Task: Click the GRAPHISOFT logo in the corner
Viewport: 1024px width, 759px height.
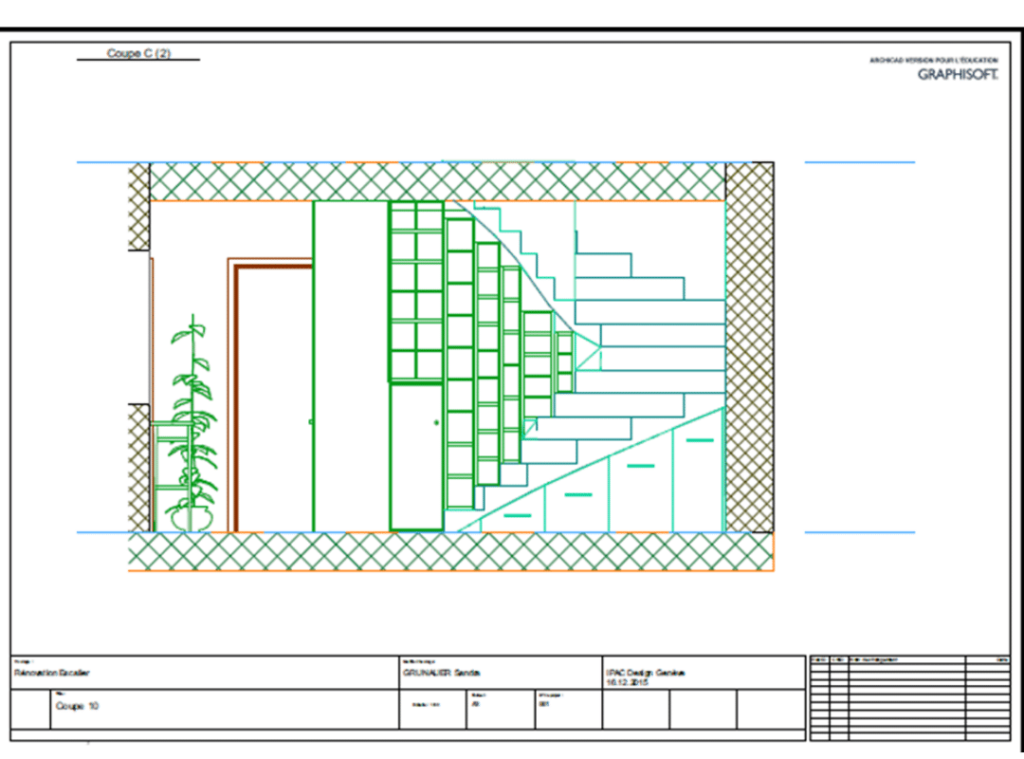Action: (957, 74)
